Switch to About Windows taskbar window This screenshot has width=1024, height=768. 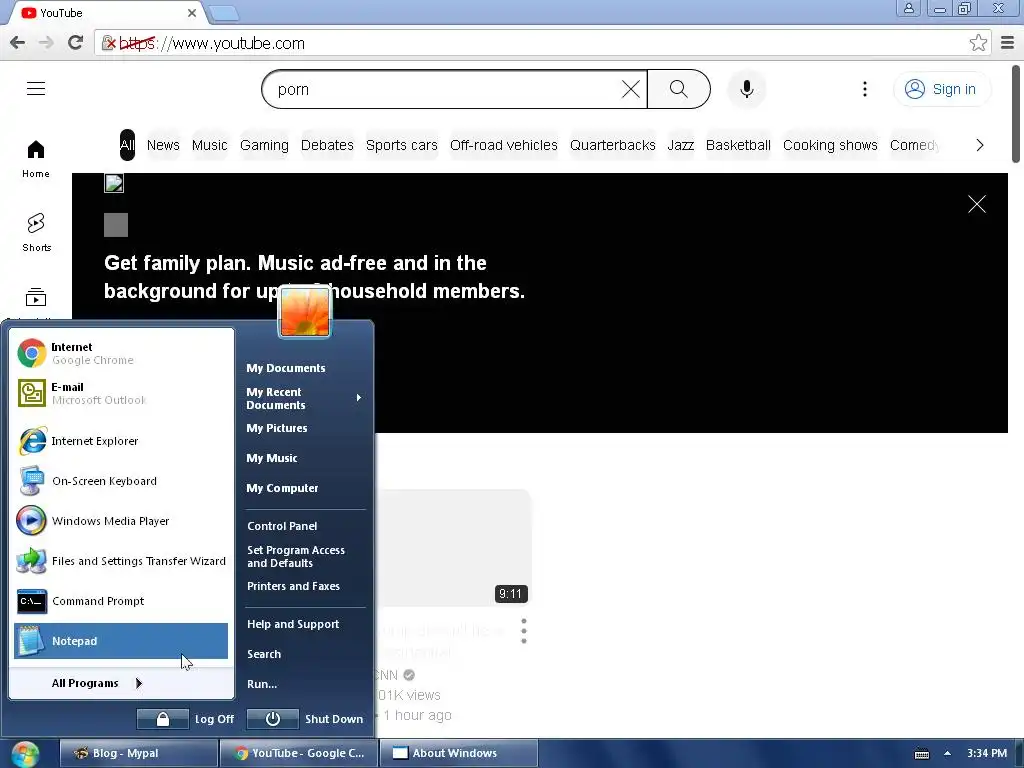tap(458, 754)
